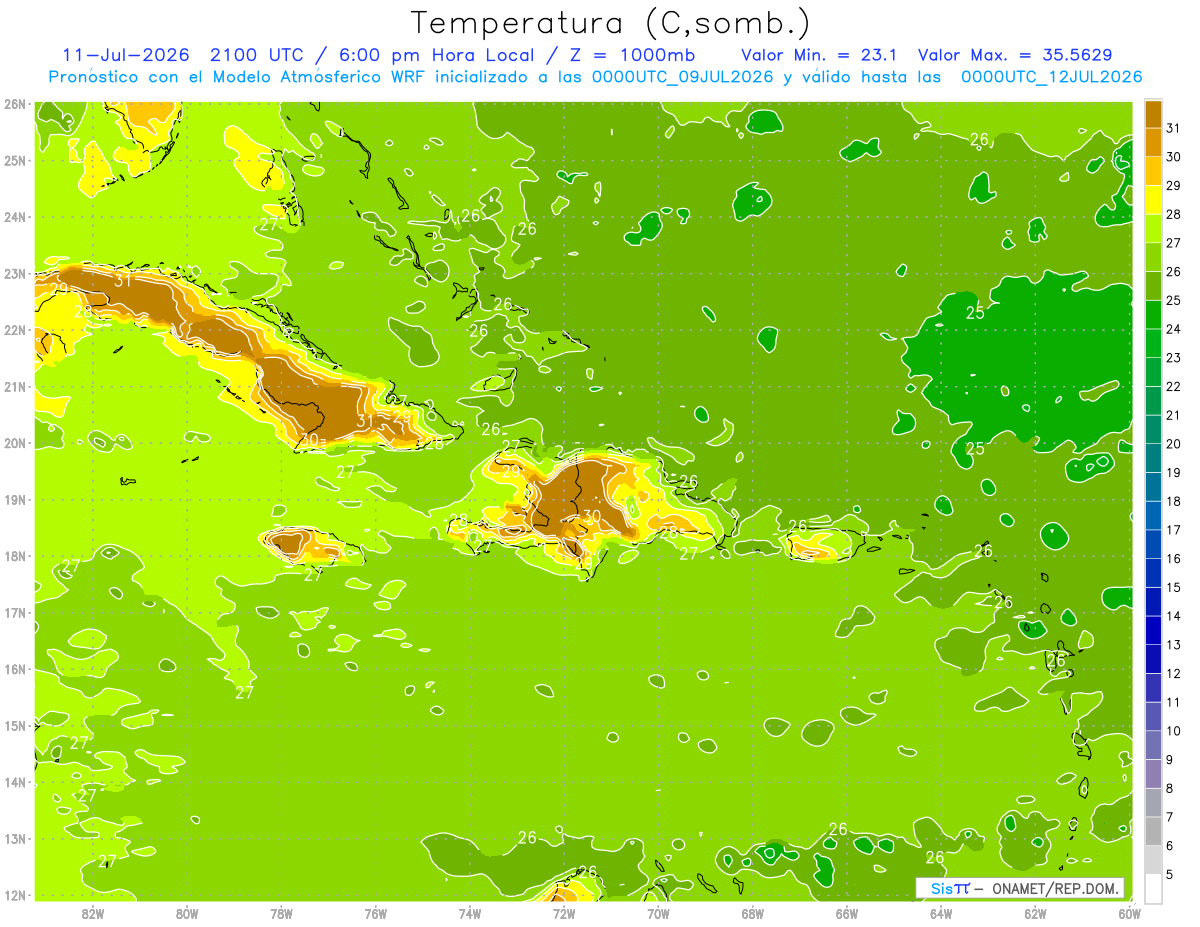
Task: Select the "Z = 1000mb" level text
Action: (x=635, y=55)
